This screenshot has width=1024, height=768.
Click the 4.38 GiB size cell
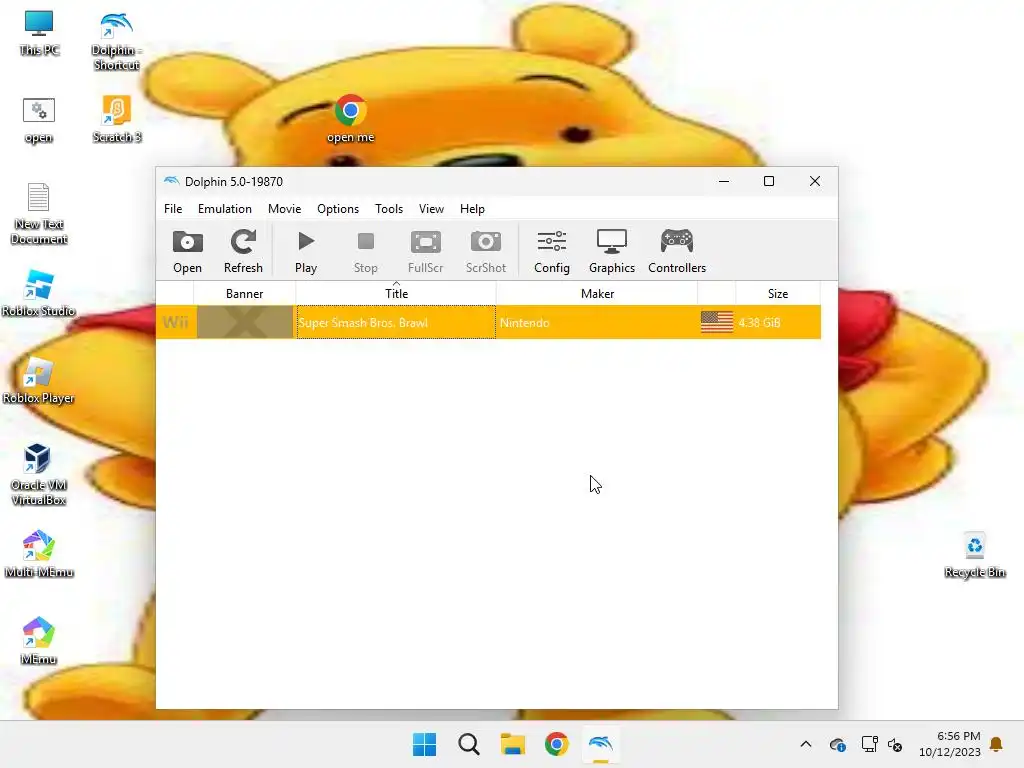pyautogui.click(x=778, y=323)
